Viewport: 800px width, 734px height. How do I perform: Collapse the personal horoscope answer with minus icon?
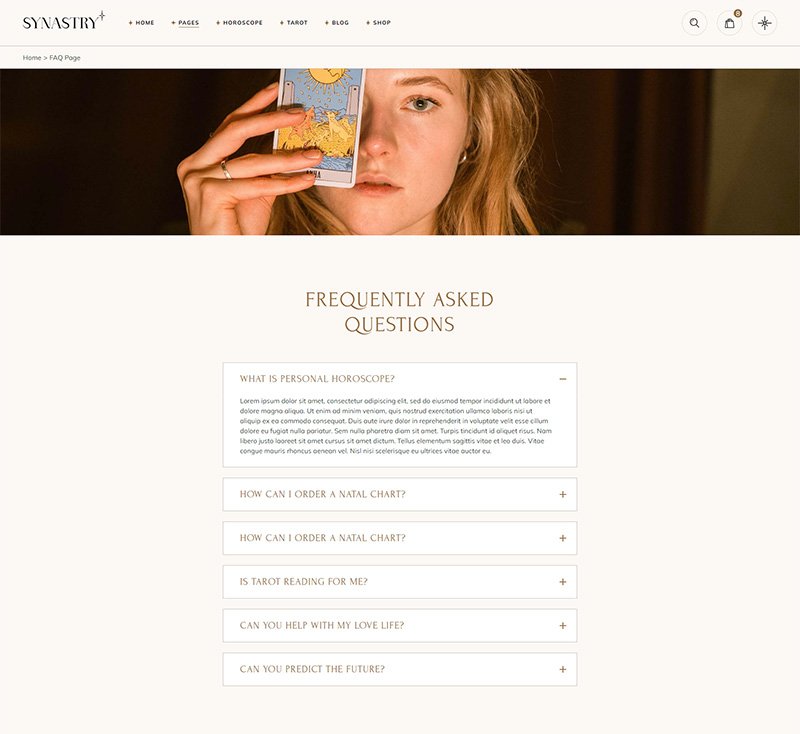coord(563,379)
